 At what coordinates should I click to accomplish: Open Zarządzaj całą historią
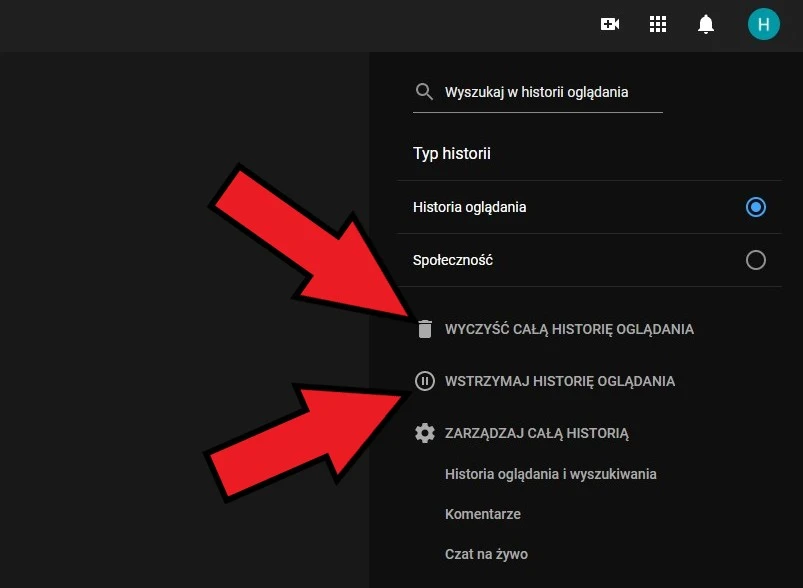pos(536,433)
